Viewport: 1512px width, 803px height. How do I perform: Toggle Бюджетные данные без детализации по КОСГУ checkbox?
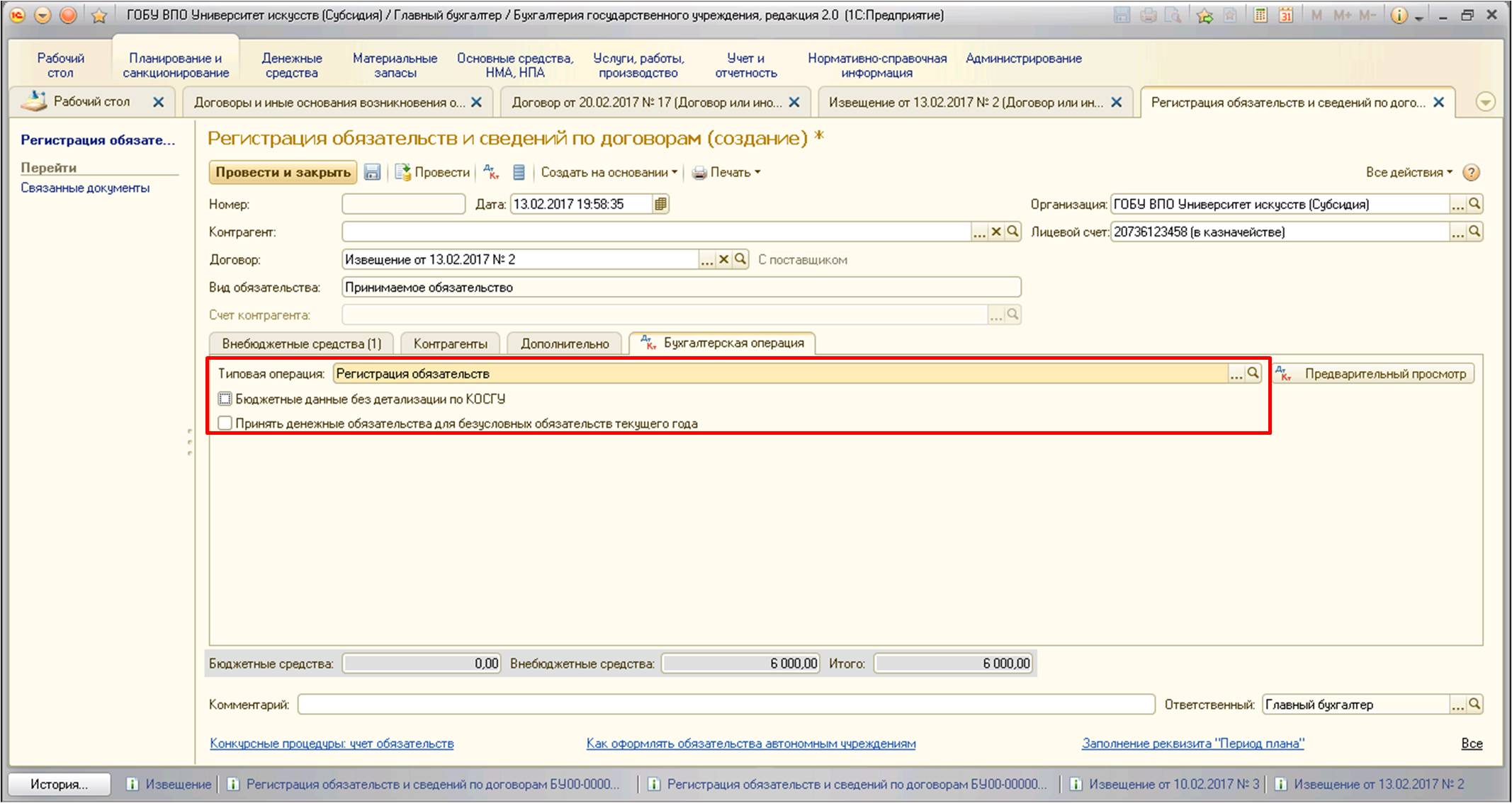tap(225, 399)
